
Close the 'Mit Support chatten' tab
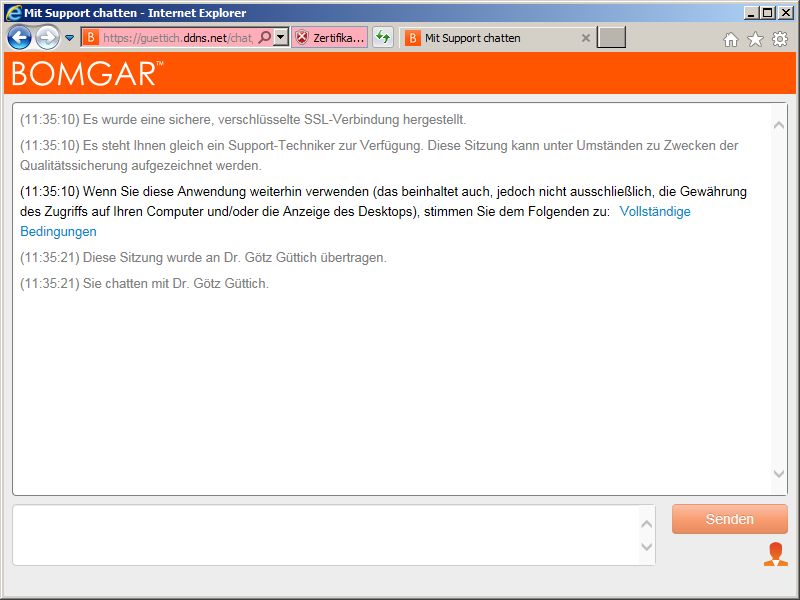pos(586,38)
